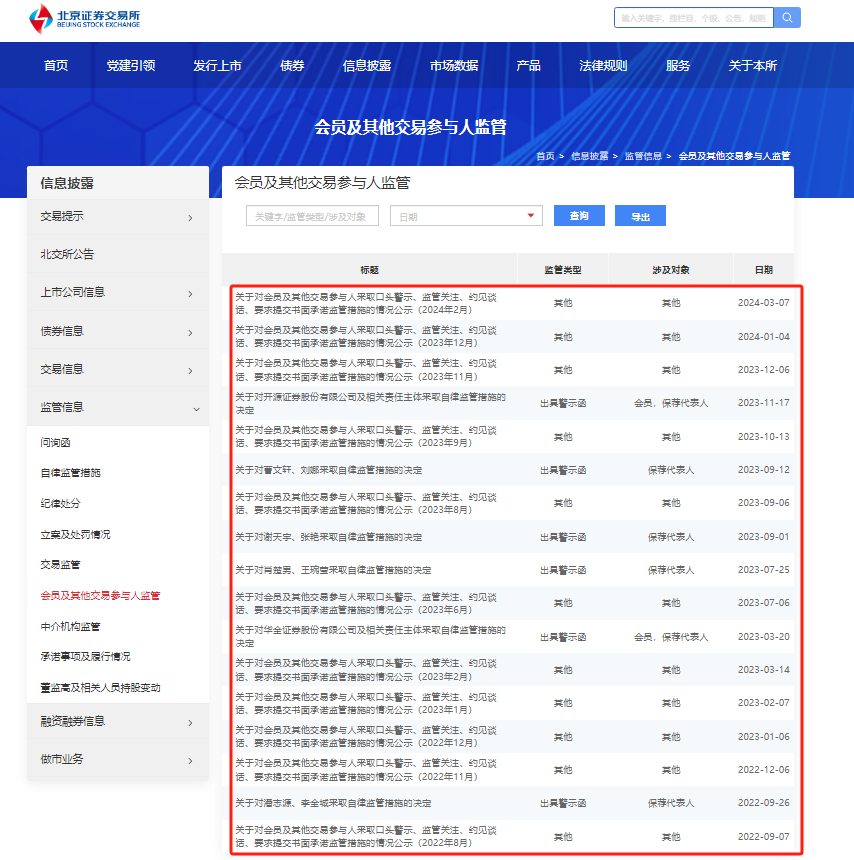
Task: Focus the top keyword search box
Action: tap(694, 18)
